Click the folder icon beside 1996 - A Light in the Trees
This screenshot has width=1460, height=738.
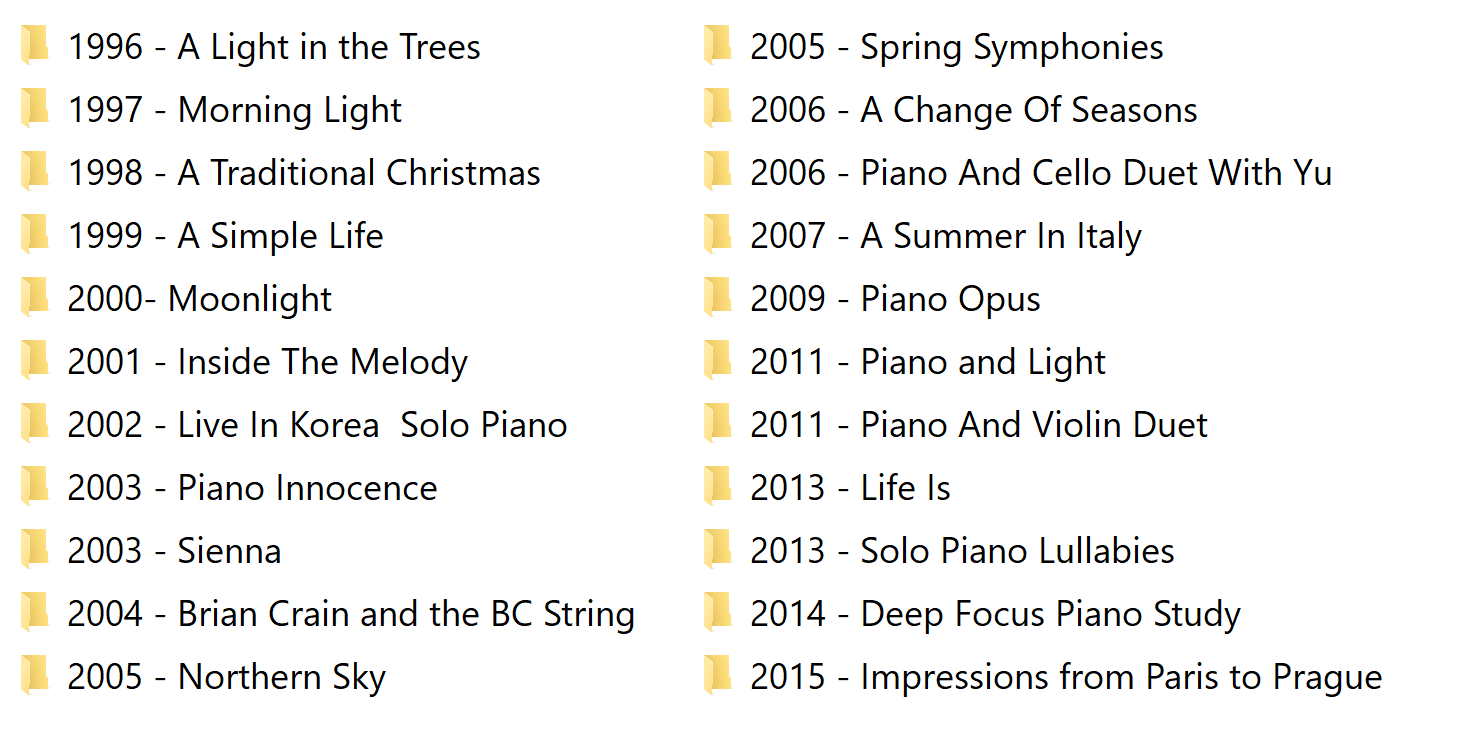pos(35,46)
